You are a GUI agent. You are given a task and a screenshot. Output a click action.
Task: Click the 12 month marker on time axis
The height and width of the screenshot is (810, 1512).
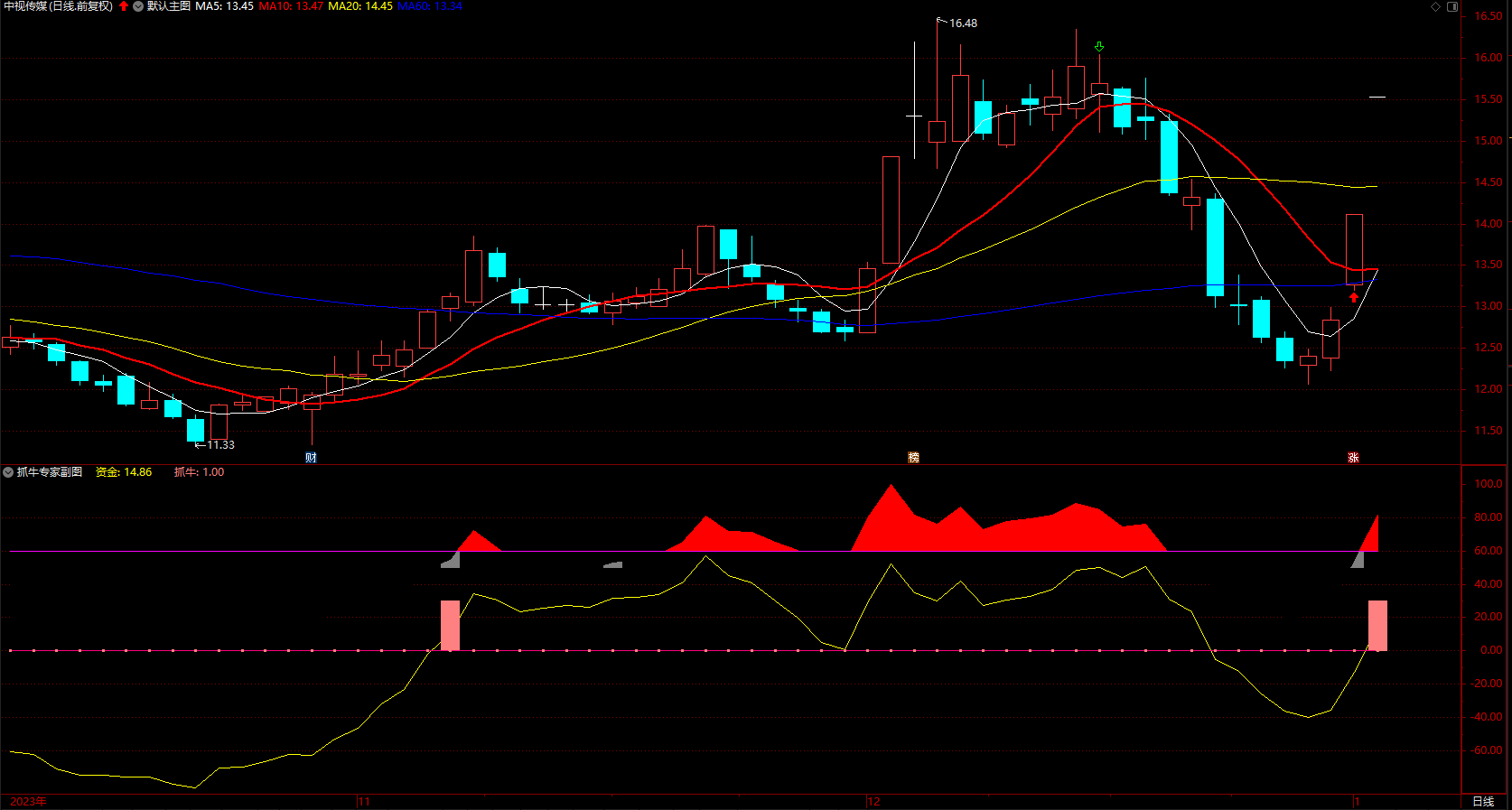[873, 802]
